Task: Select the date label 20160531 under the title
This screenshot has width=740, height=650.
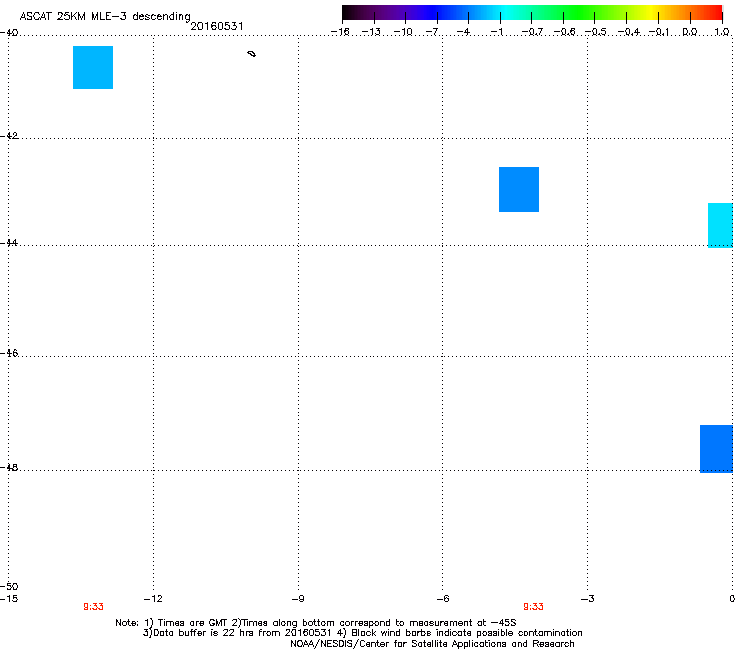Action: click(x=217, y=26)
